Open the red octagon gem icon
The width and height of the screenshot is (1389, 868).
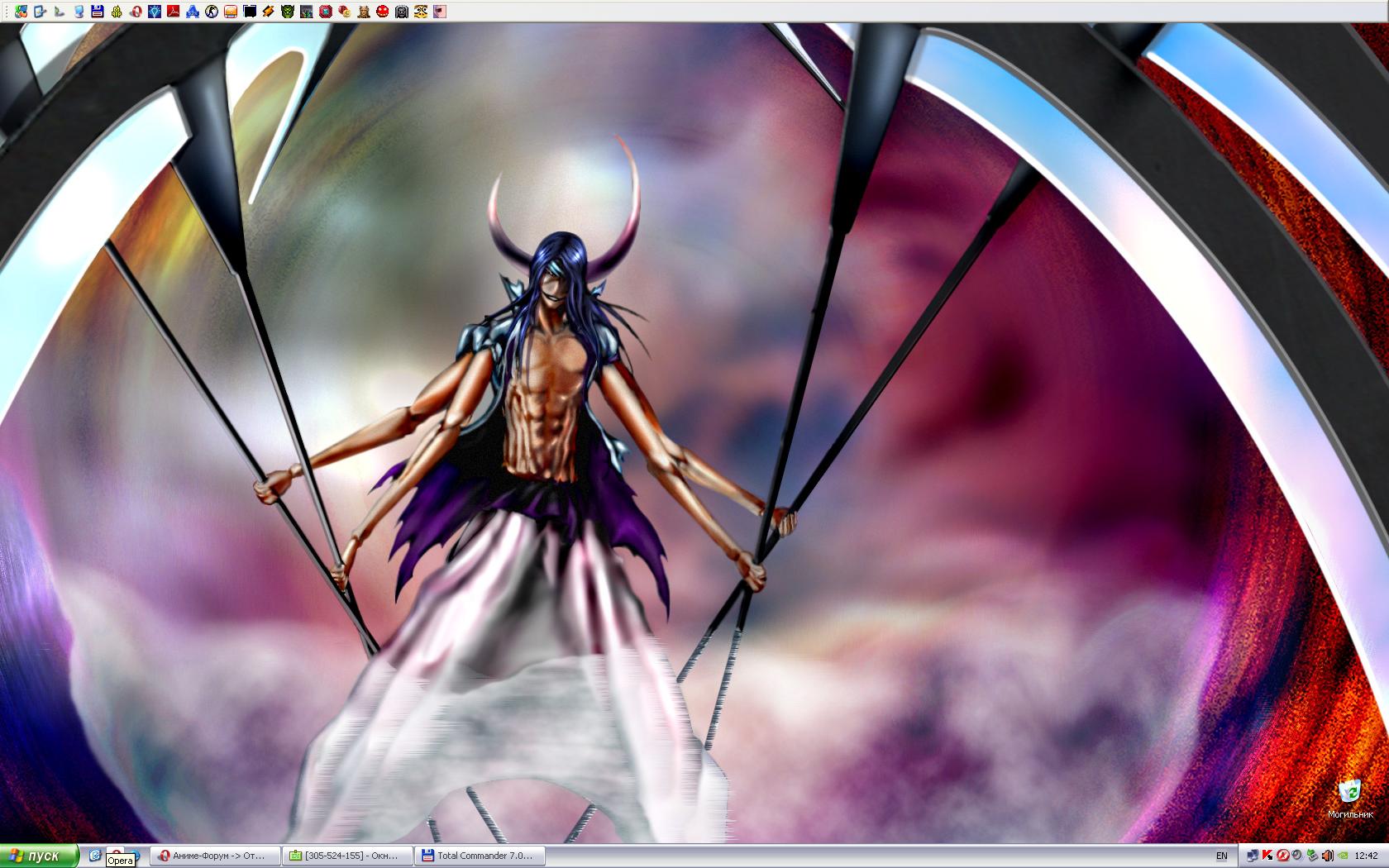pyautogui.click(x=325, y=12)
